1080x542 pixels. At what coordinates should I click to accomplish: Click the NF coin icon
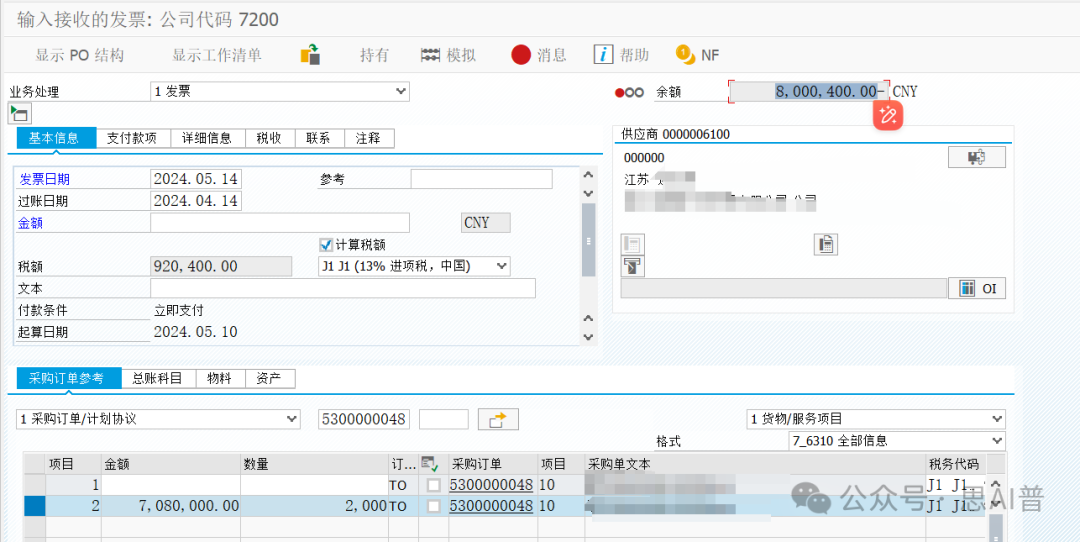[x=685, y=55]
